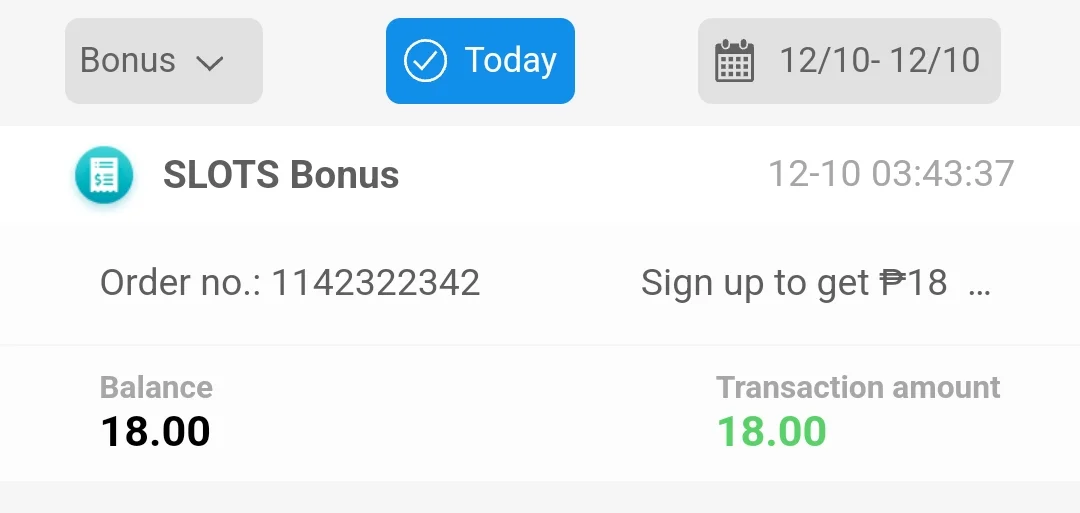Click the checkmark circle icon in Today
Viewport: 1080px width, 513px height.
point(425,61)
